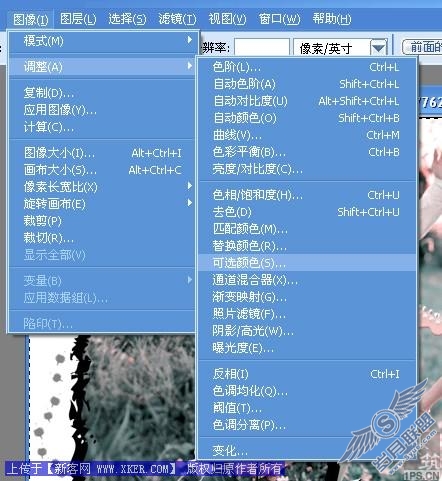Open 替换颜色(R)... dialog

307,246
